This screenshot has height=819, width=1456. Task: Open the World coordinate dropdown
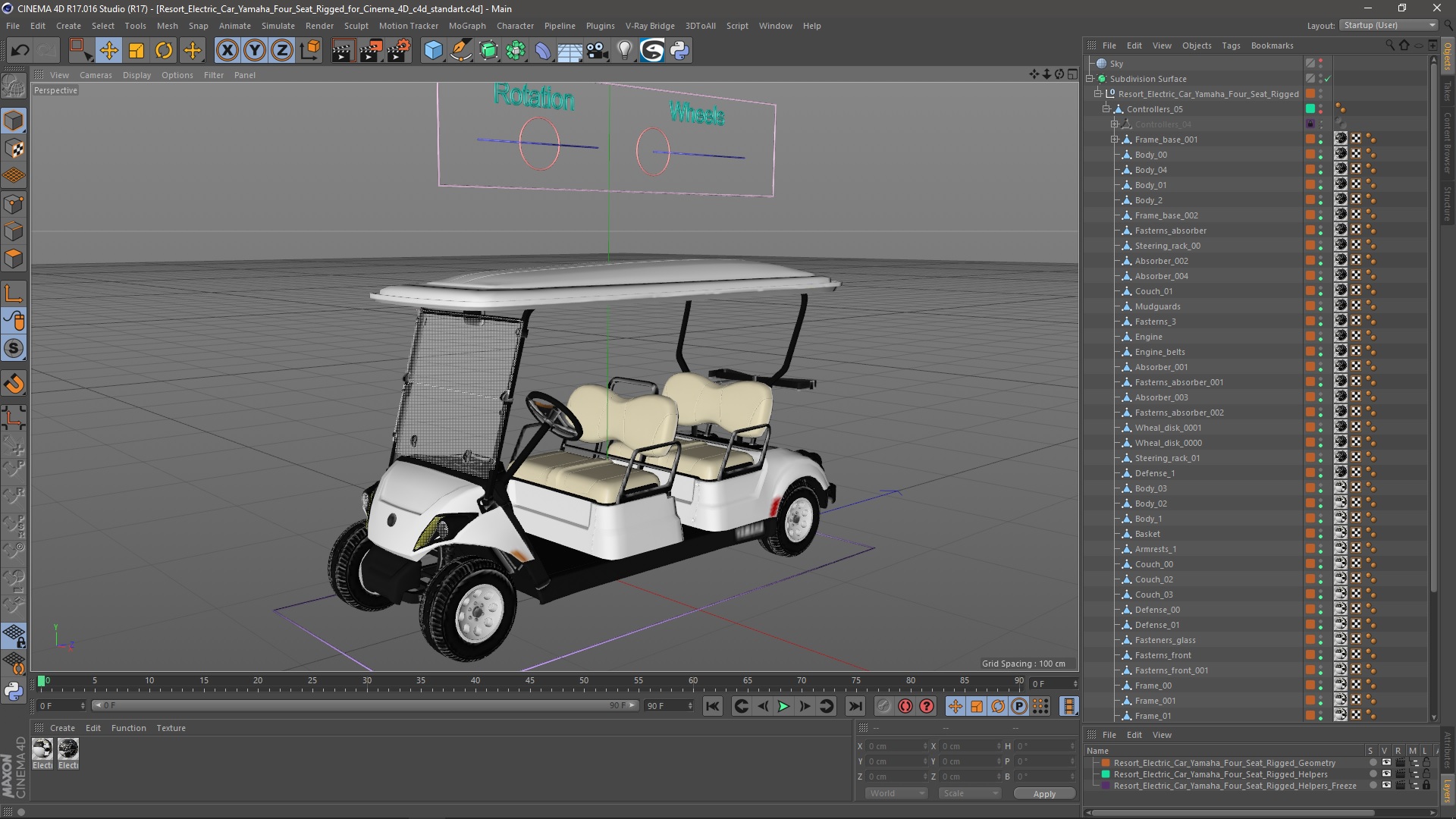pos(896,793)
